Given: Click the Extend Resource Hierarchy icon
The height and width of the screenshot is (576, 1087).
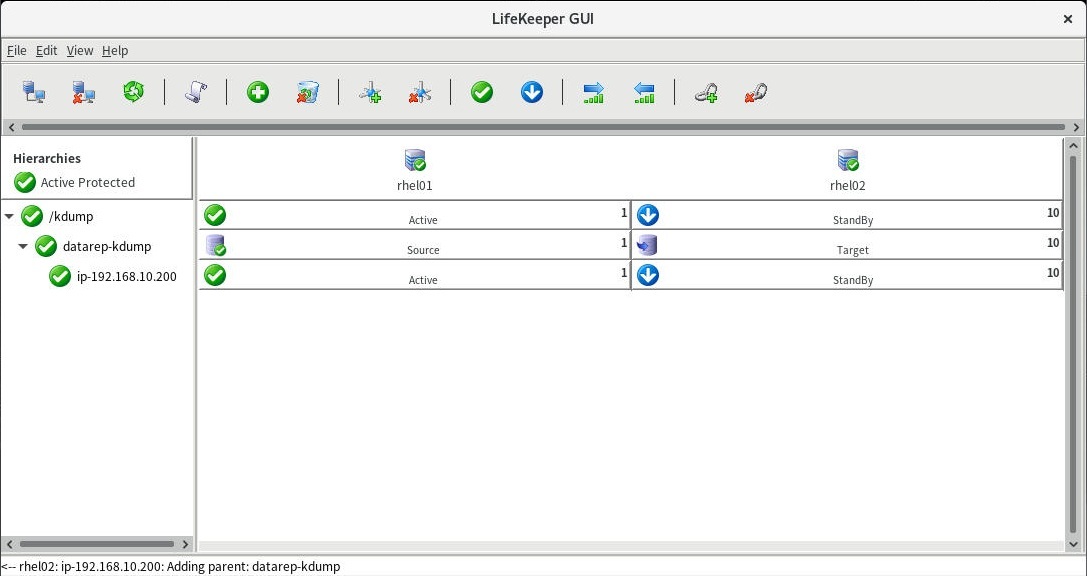Looking at the screenshot, I should pyautogui.click(x=594, y=93).
